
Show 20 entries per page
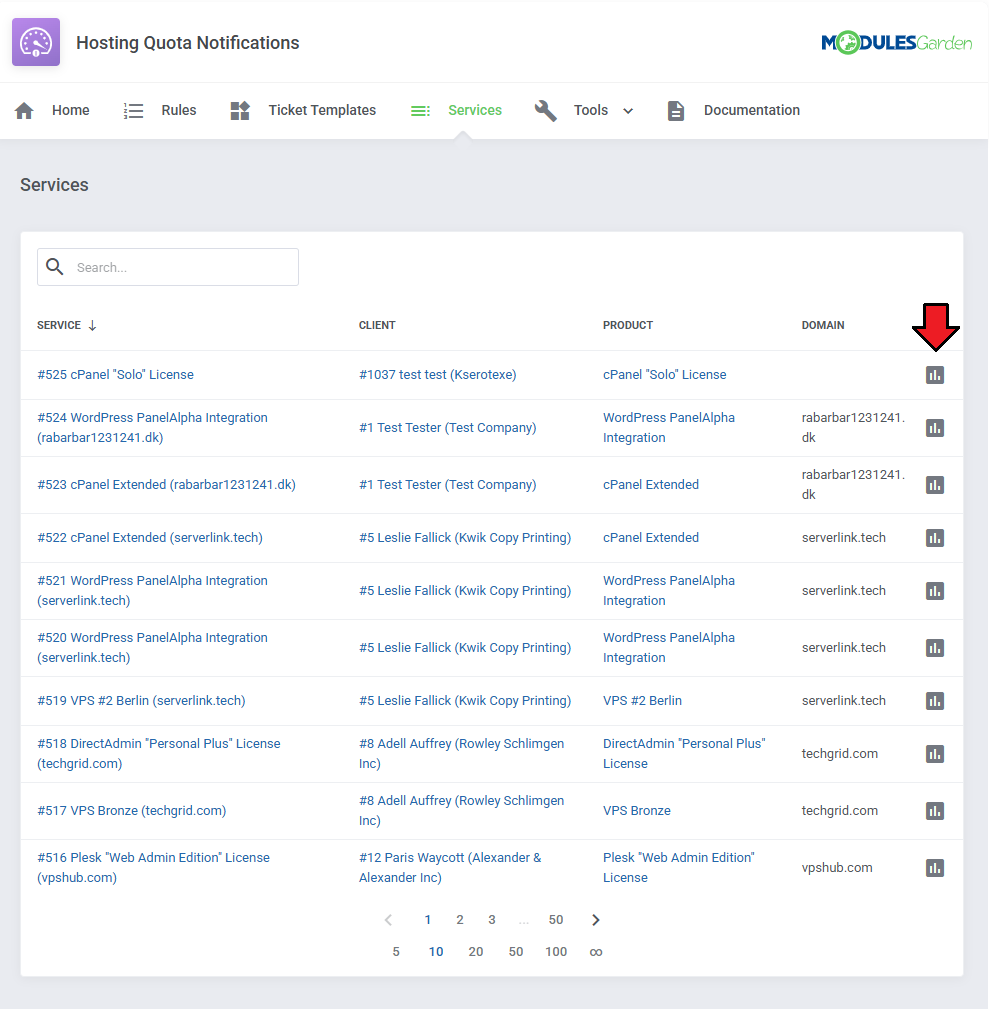(476, 952)
